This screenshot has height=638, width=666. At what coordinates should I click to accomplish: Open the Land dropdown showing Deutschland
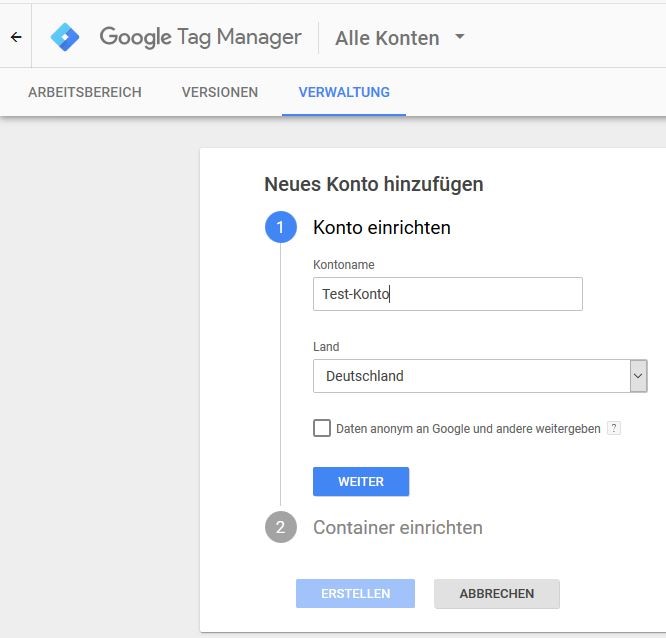(x=471, y=376)
